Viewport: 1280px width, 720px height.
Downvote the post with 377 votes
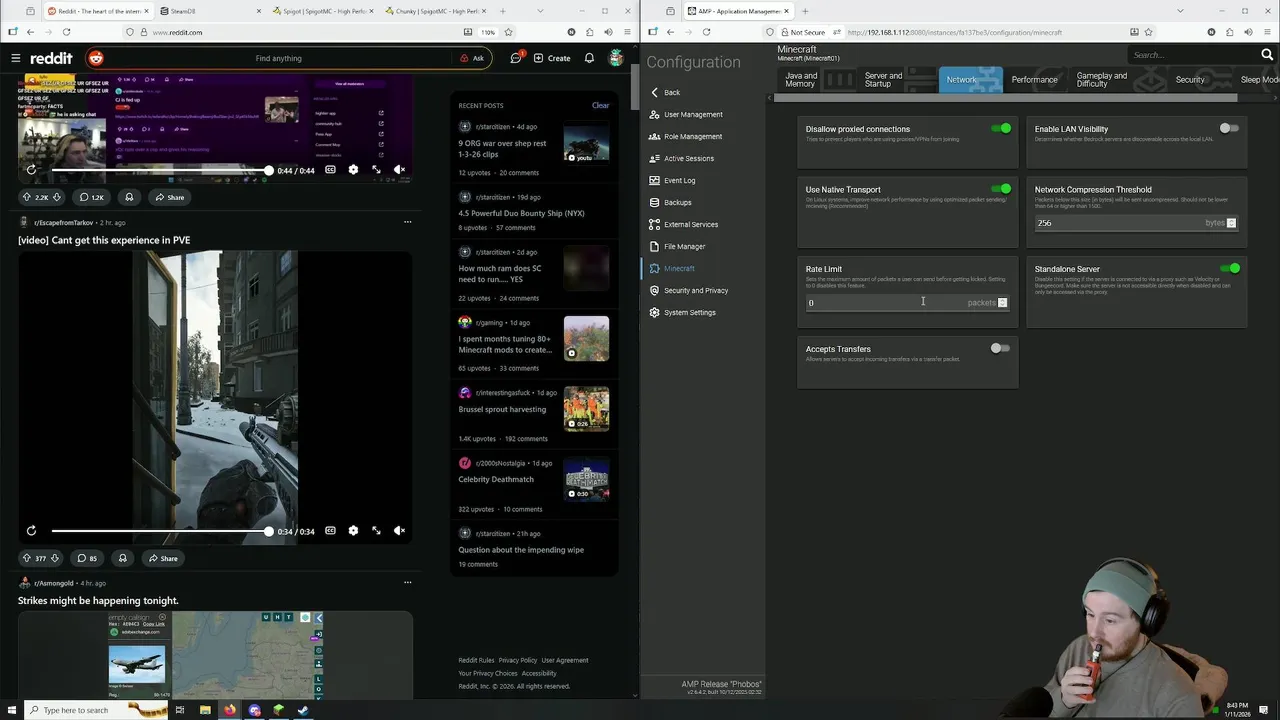54,558
